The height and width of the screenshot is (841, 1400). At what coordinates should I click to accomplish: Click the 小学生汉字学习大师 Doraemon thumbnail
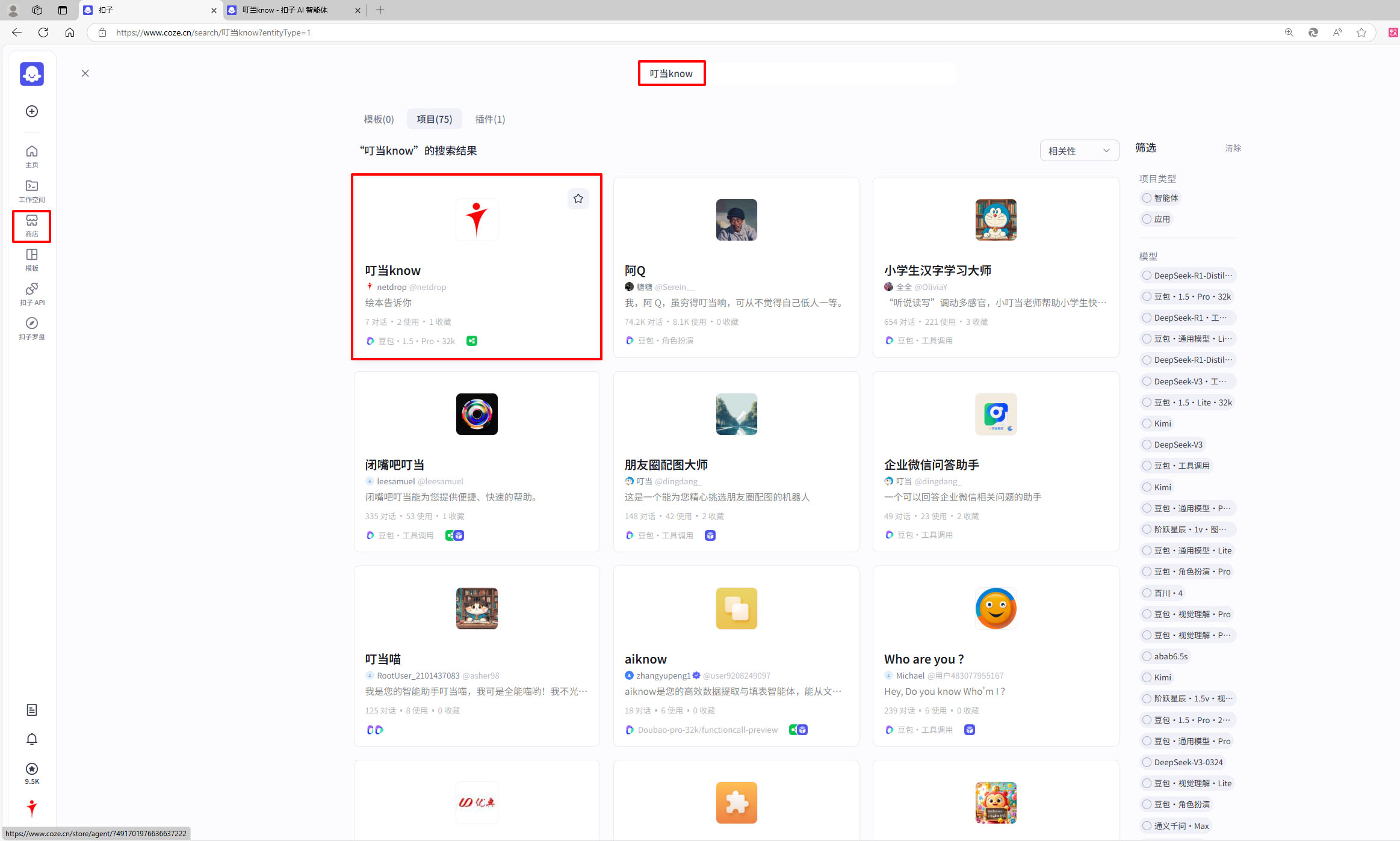pyautogui.click(x=995, y=220)
